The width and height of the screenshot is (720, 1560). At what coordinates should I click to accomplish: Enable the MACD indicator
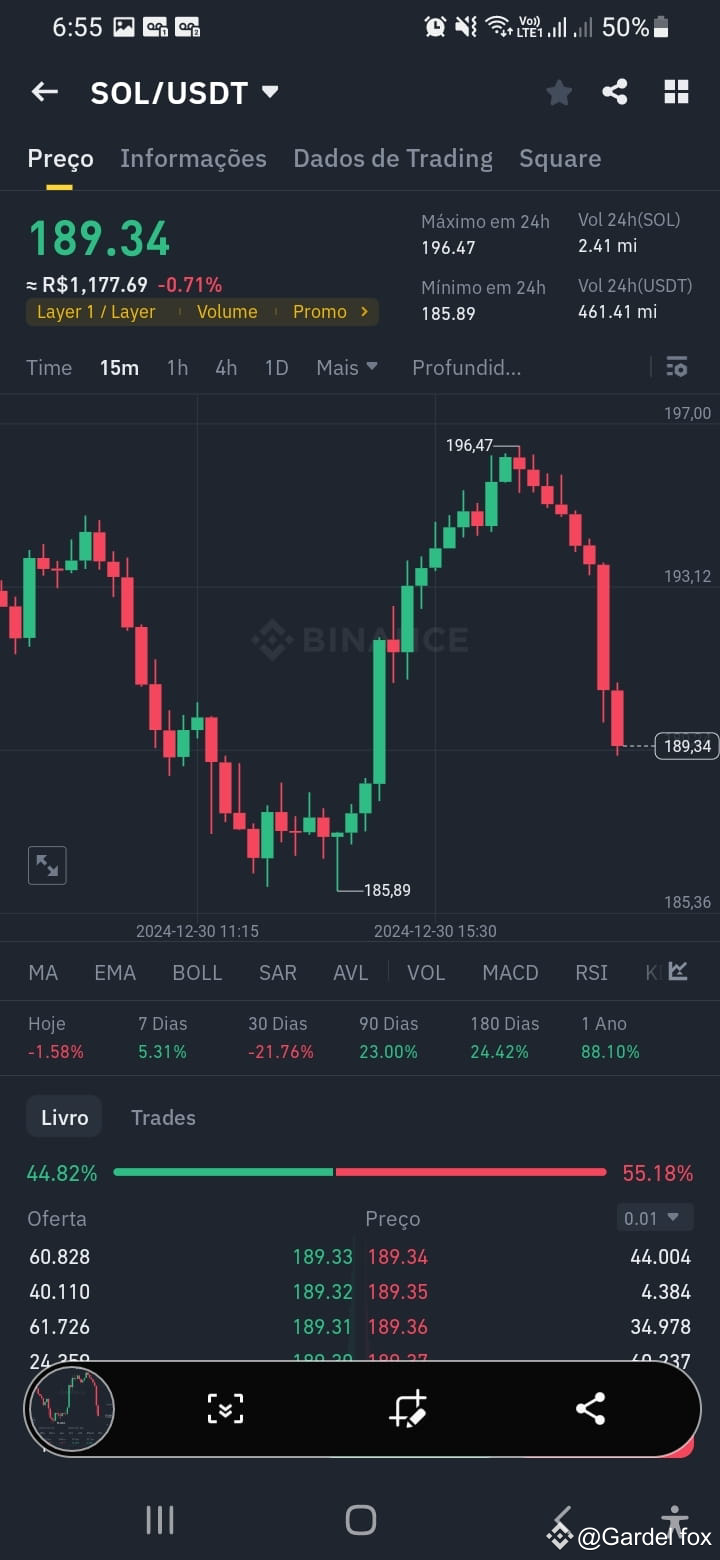click(x=510, y=972)
